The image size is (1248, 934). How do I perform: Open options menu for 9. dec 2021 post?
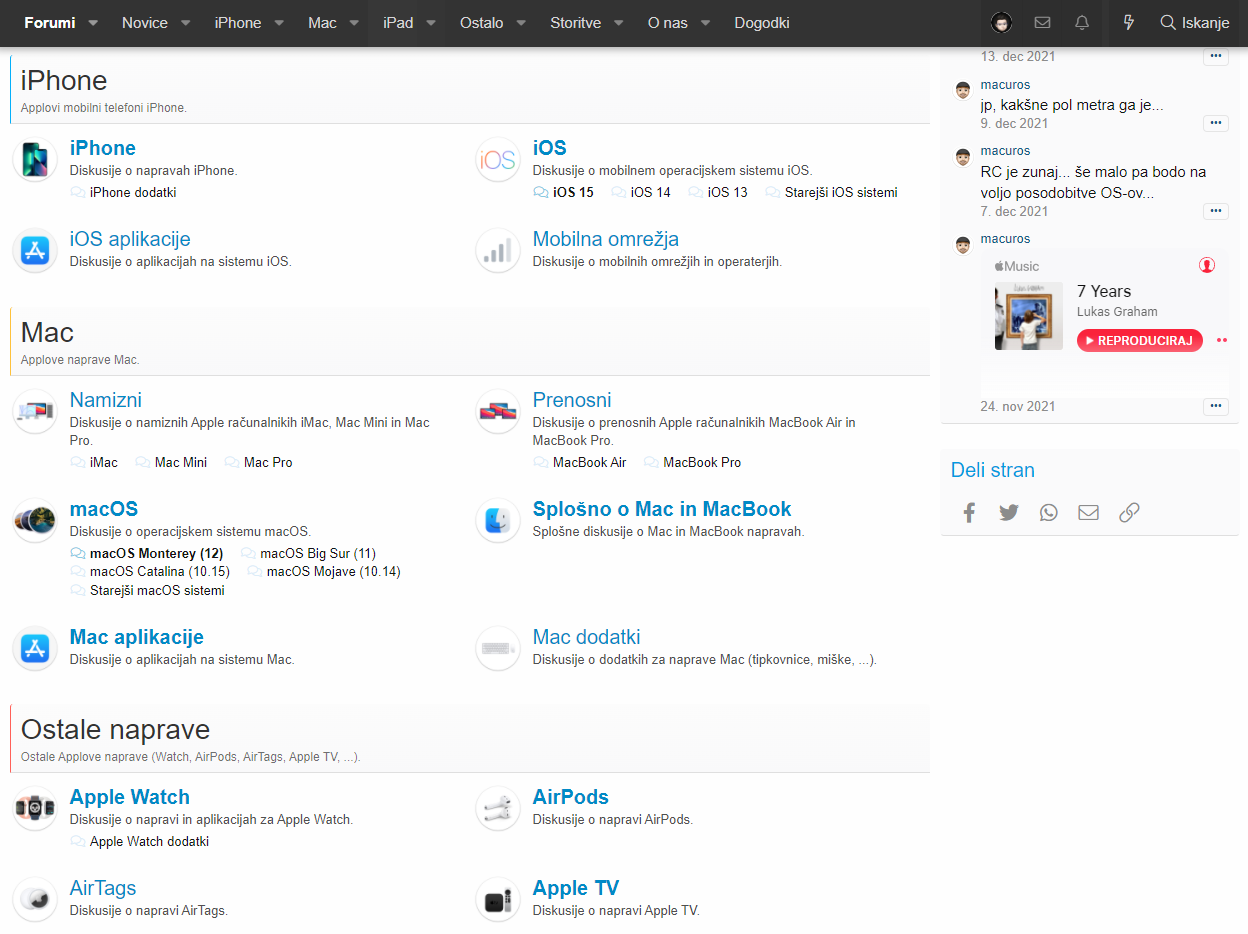click(1215, 123)
